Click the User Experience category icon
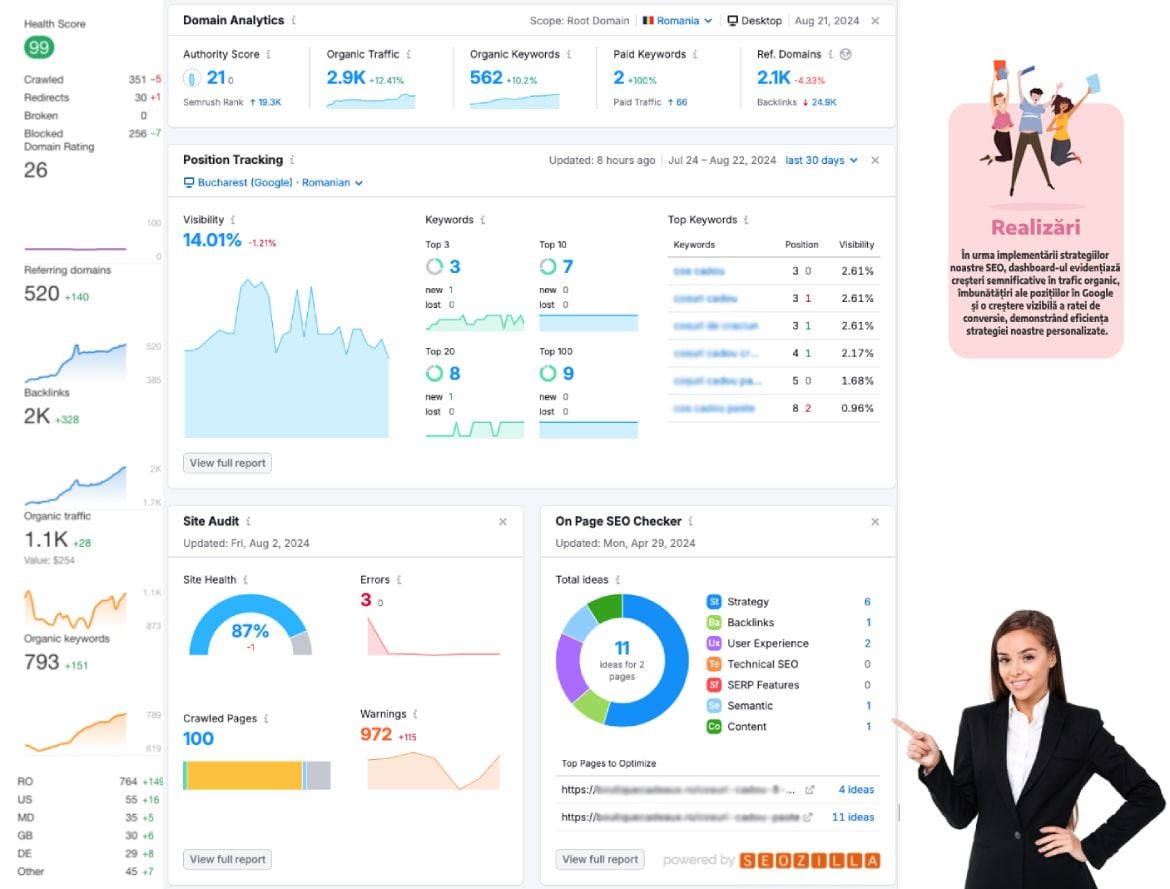1170x889 pixels. point(714,643)
